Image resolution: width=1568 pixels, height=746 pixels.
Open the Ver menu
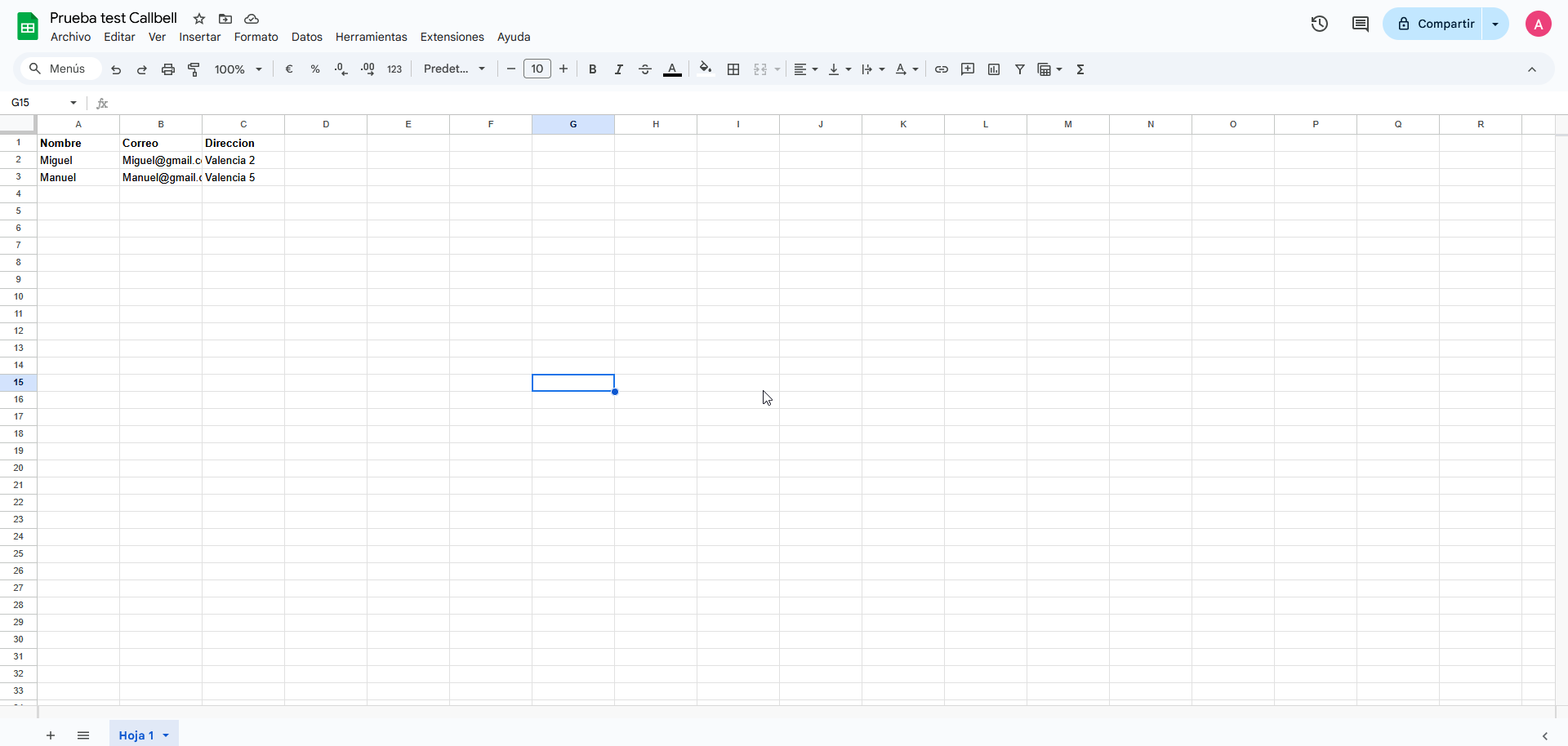(157, 37)
